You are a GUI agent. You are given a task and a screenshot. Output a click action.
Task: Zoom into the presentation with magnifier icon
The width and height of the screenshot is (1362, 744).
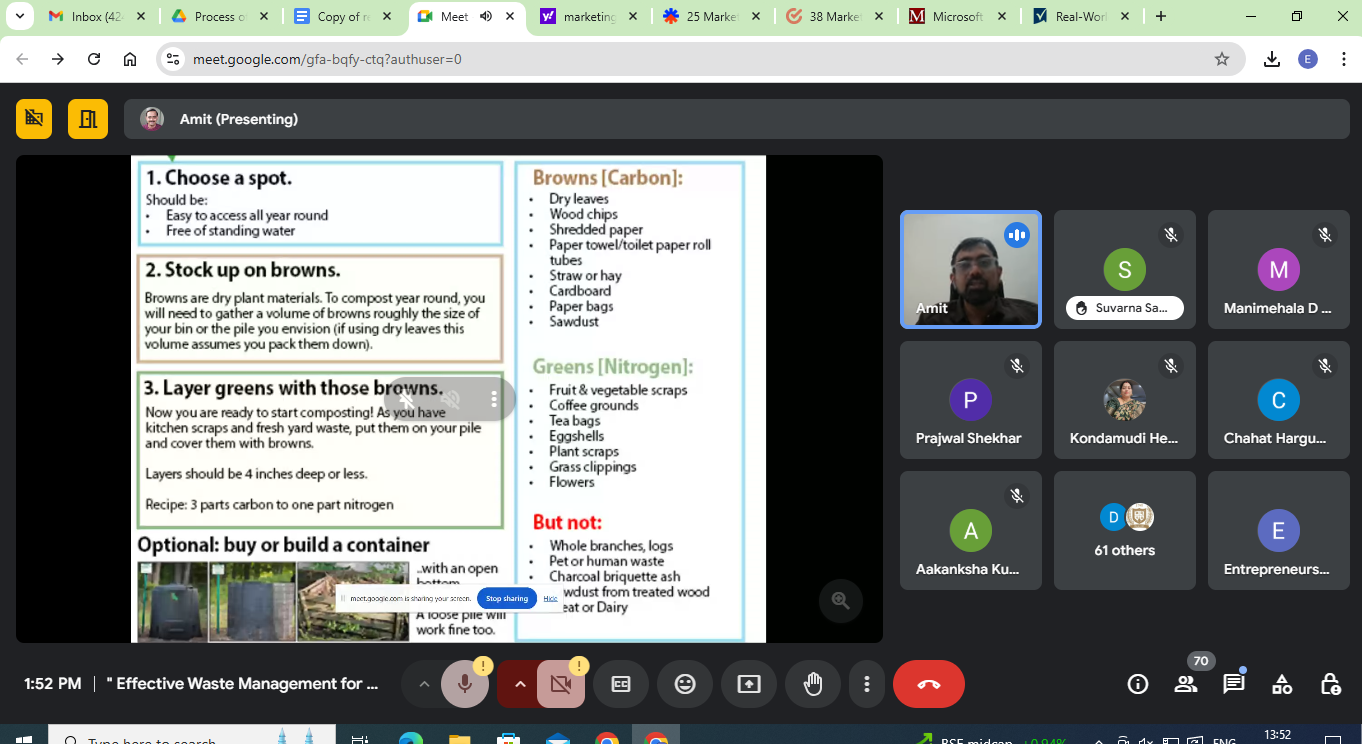(841, 600)
